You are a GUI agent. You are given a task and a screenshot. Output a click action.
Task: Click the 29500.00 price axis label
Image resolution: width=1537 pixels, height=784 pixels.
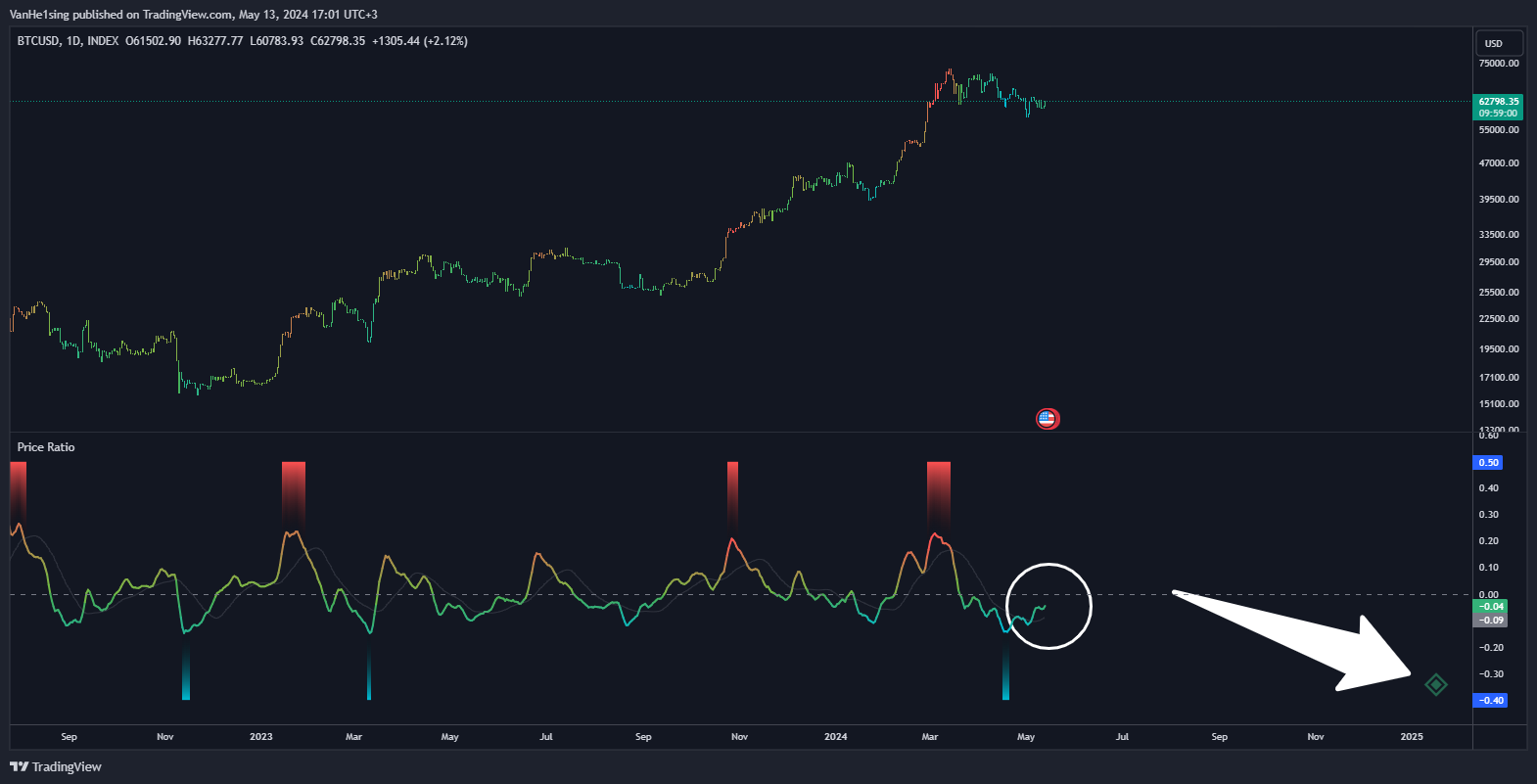pos(1499,262)
